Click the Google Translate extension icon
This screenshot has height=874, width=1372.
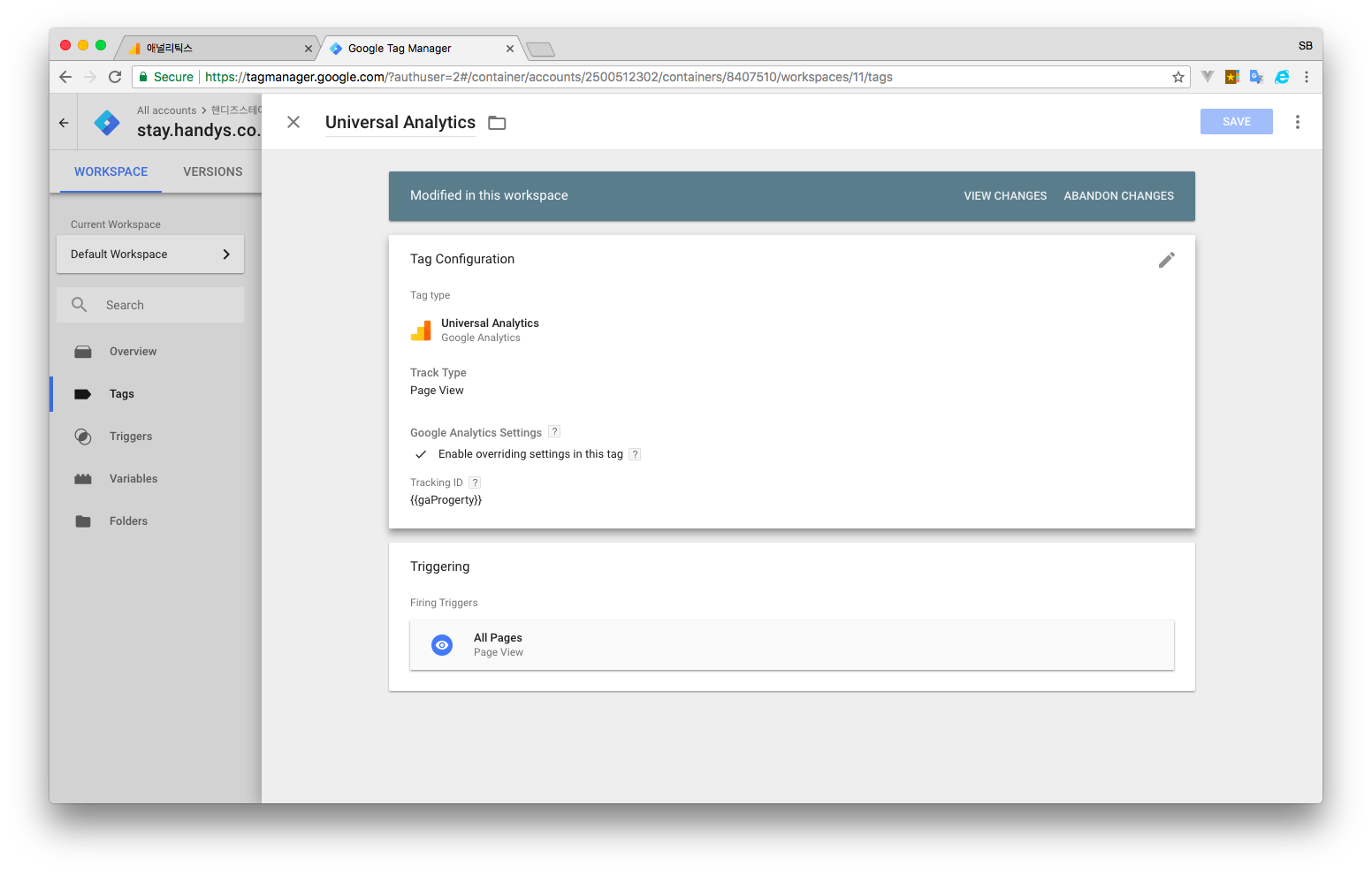tap(1256, 77)
